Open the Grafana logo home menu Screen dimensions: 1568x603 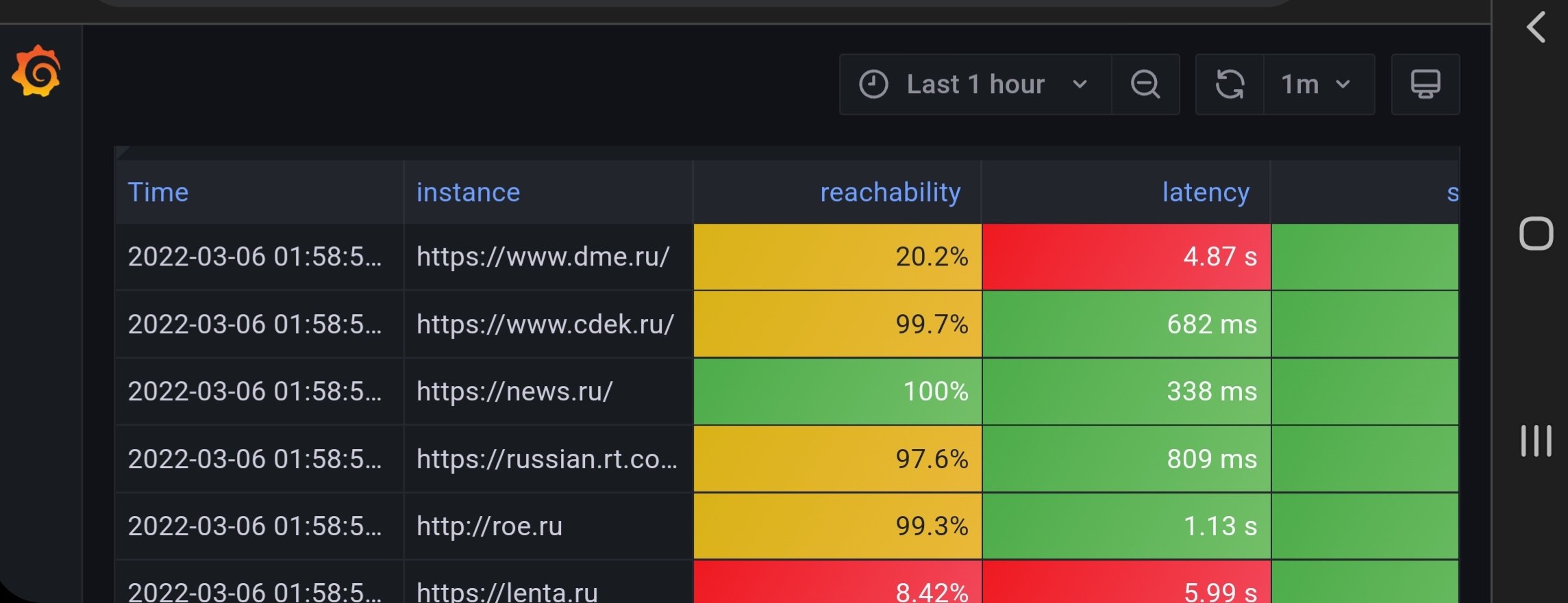pyautogui.click(x=36, y=72)
